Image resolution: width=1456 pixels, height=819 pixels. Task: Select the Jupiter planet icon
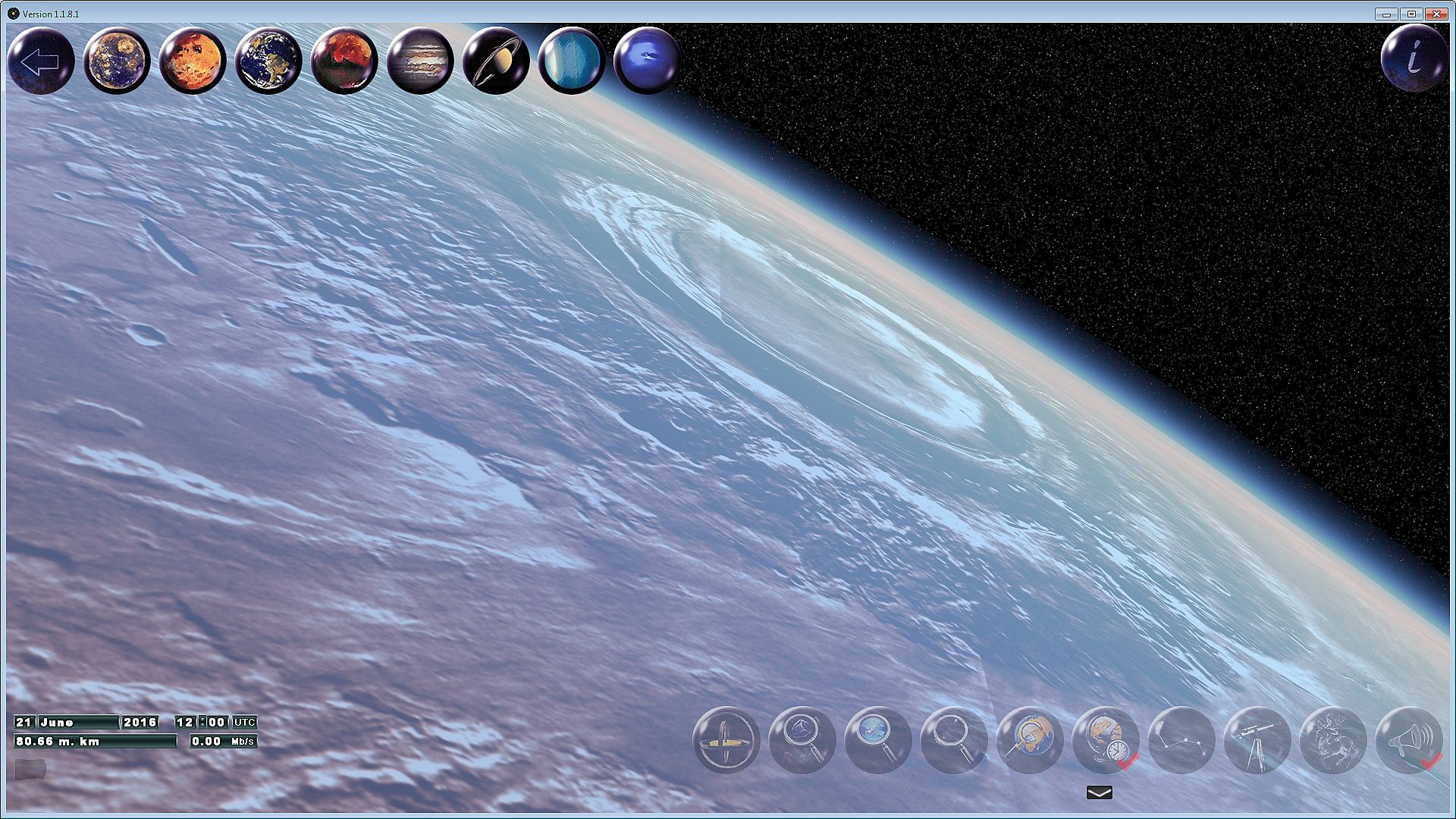(x=419, y=61)
